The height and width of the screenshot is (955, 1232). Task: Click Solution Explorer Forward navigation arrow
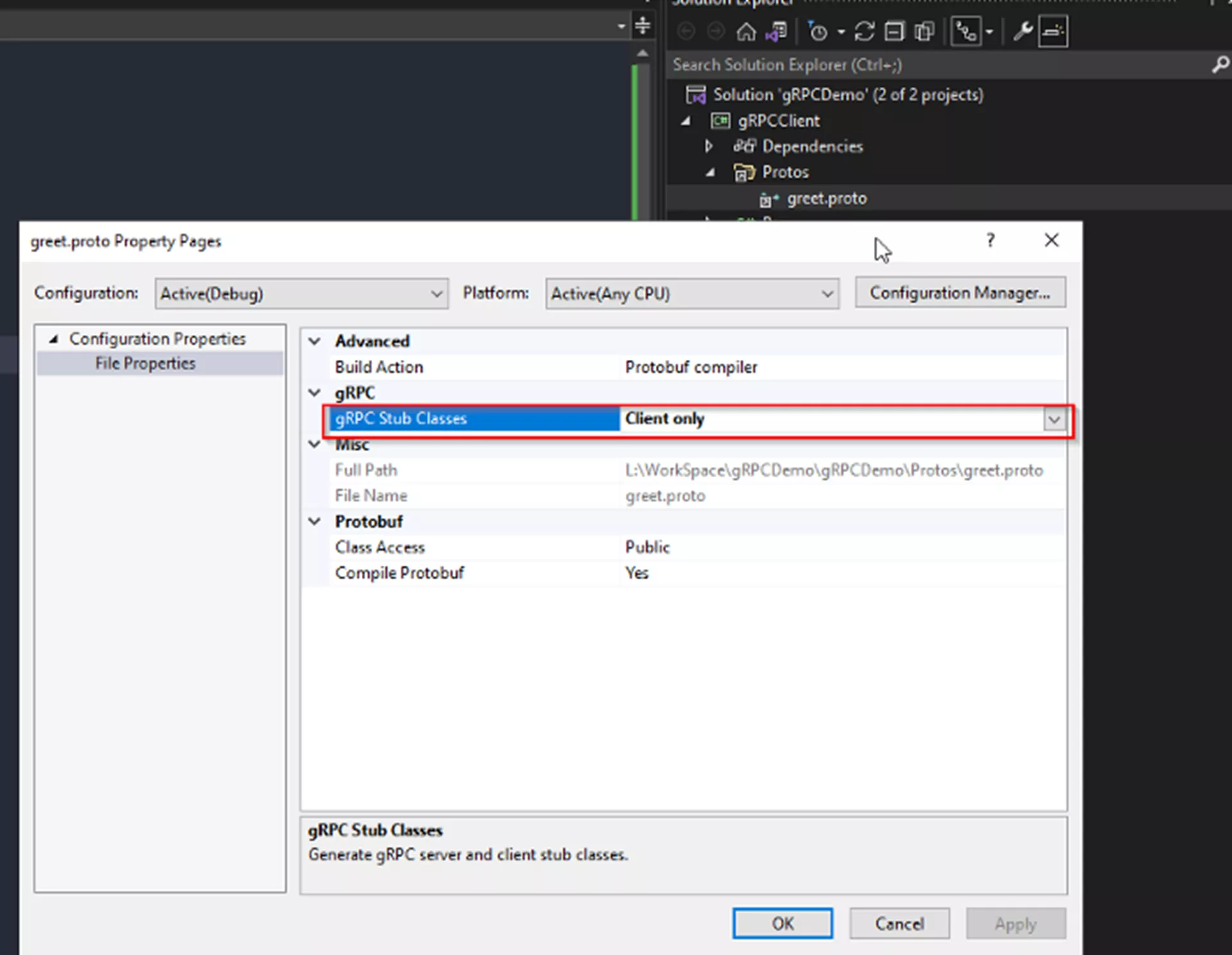pyautogui.click(x=715, y=31)
